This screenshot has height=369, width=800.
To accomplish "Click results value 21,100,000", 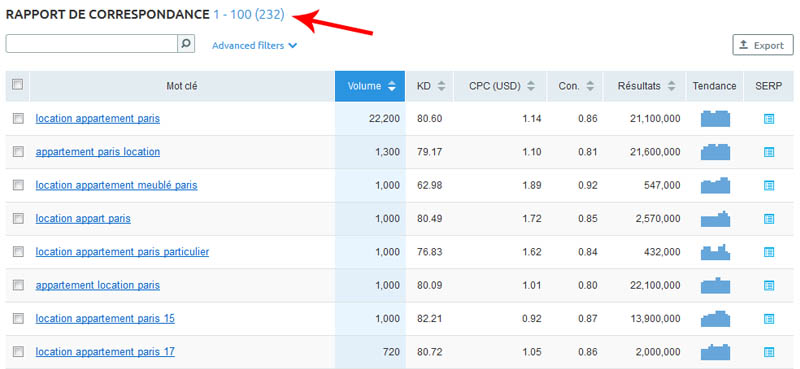I will pyautogui.click(x=655, y=118).
